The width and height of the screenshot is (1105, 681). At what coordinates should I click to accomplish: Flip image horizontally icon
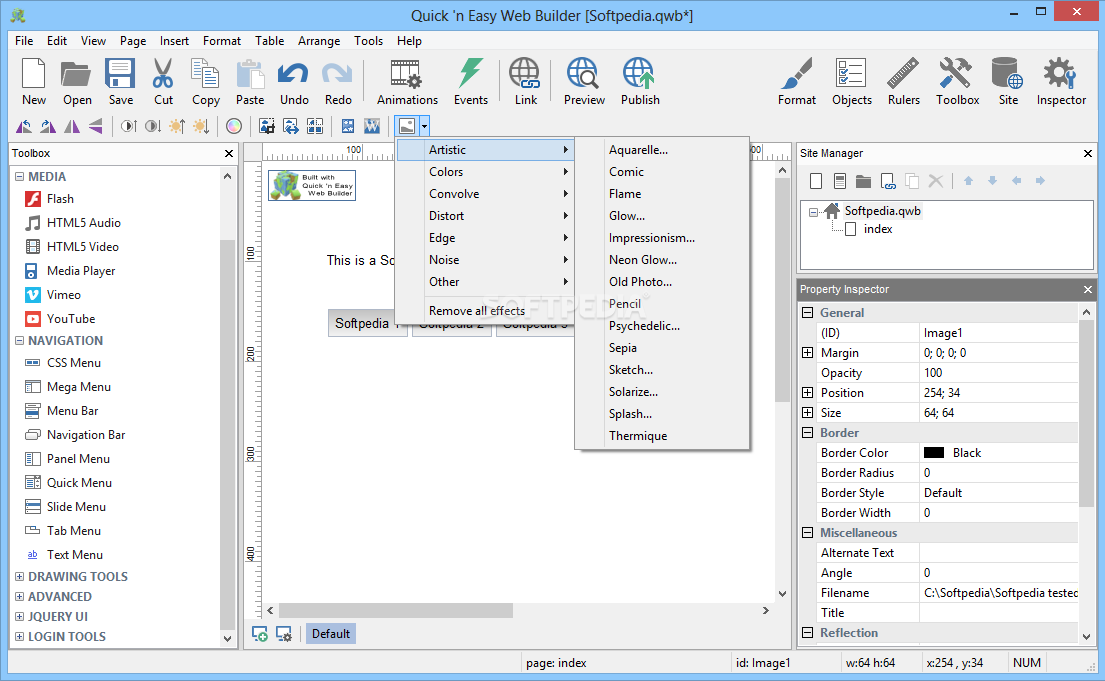click(72, 126)
